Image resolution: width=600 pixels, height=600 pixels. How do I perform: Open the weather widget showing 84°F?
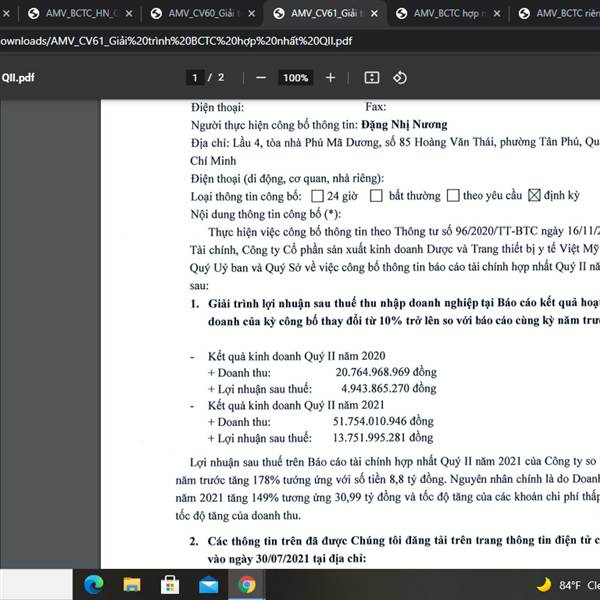click(x=568, y=585)
